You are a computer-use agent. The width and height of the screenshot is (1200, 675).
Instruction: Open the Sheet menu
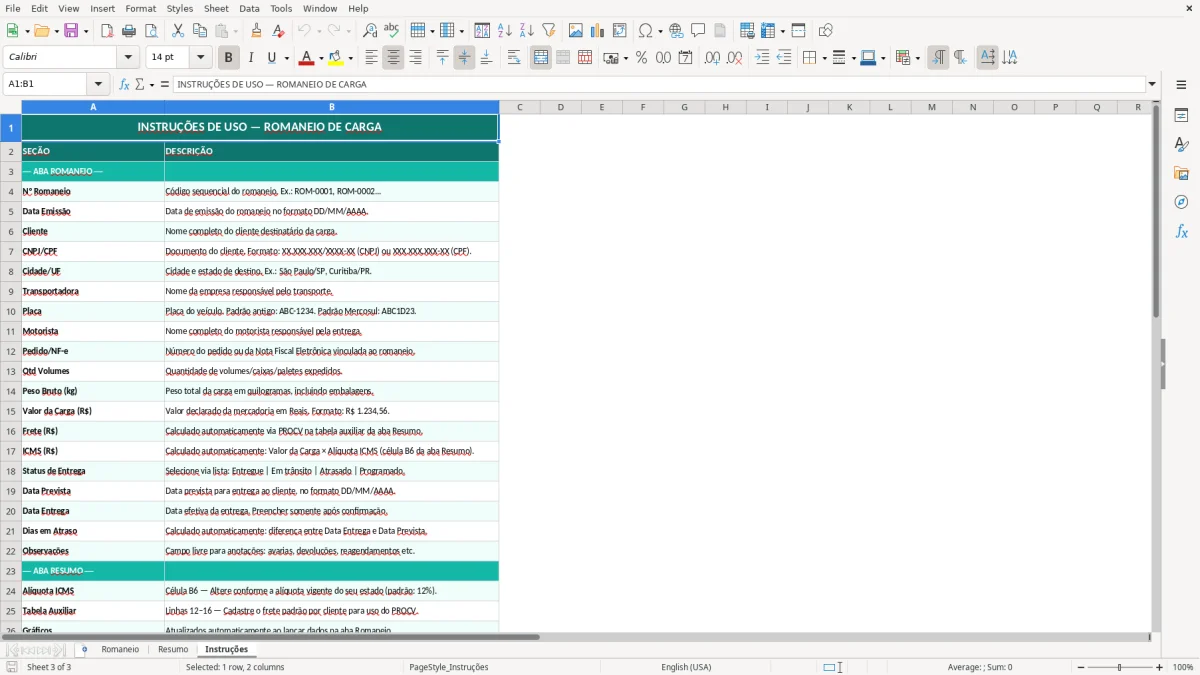point(216,8)
